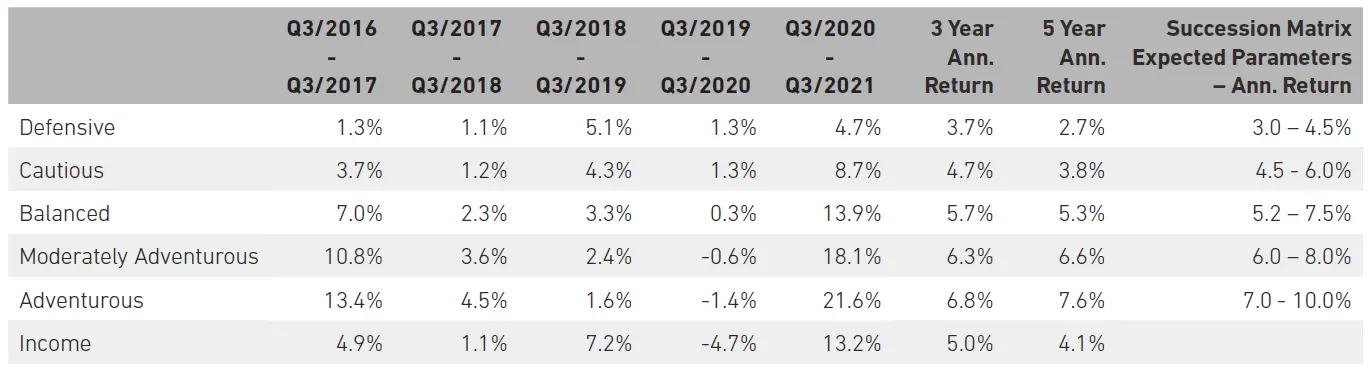Select the Q3/2018 - Q3/2019 column header

pos(581,57)
